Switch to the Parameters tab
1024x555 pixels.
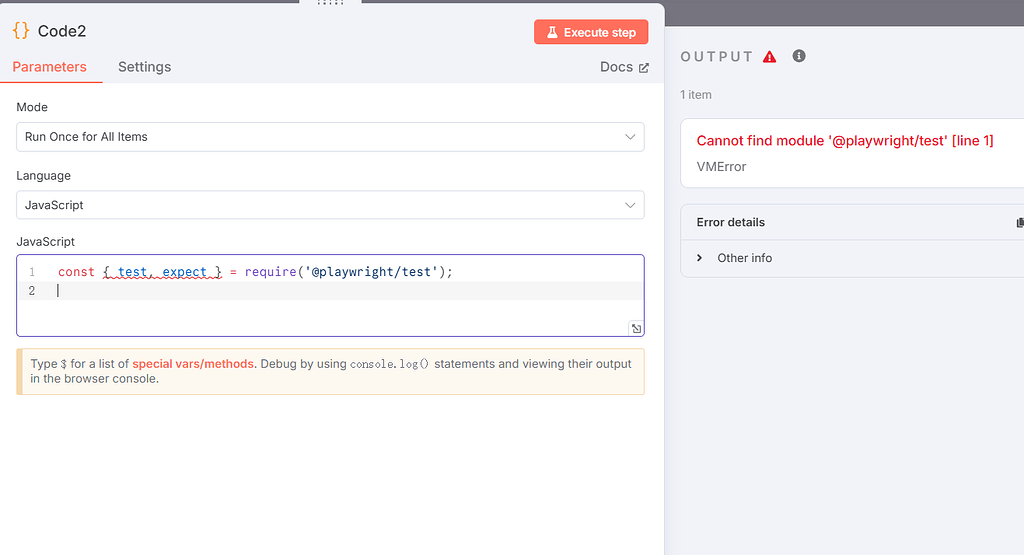click(50, 67)
